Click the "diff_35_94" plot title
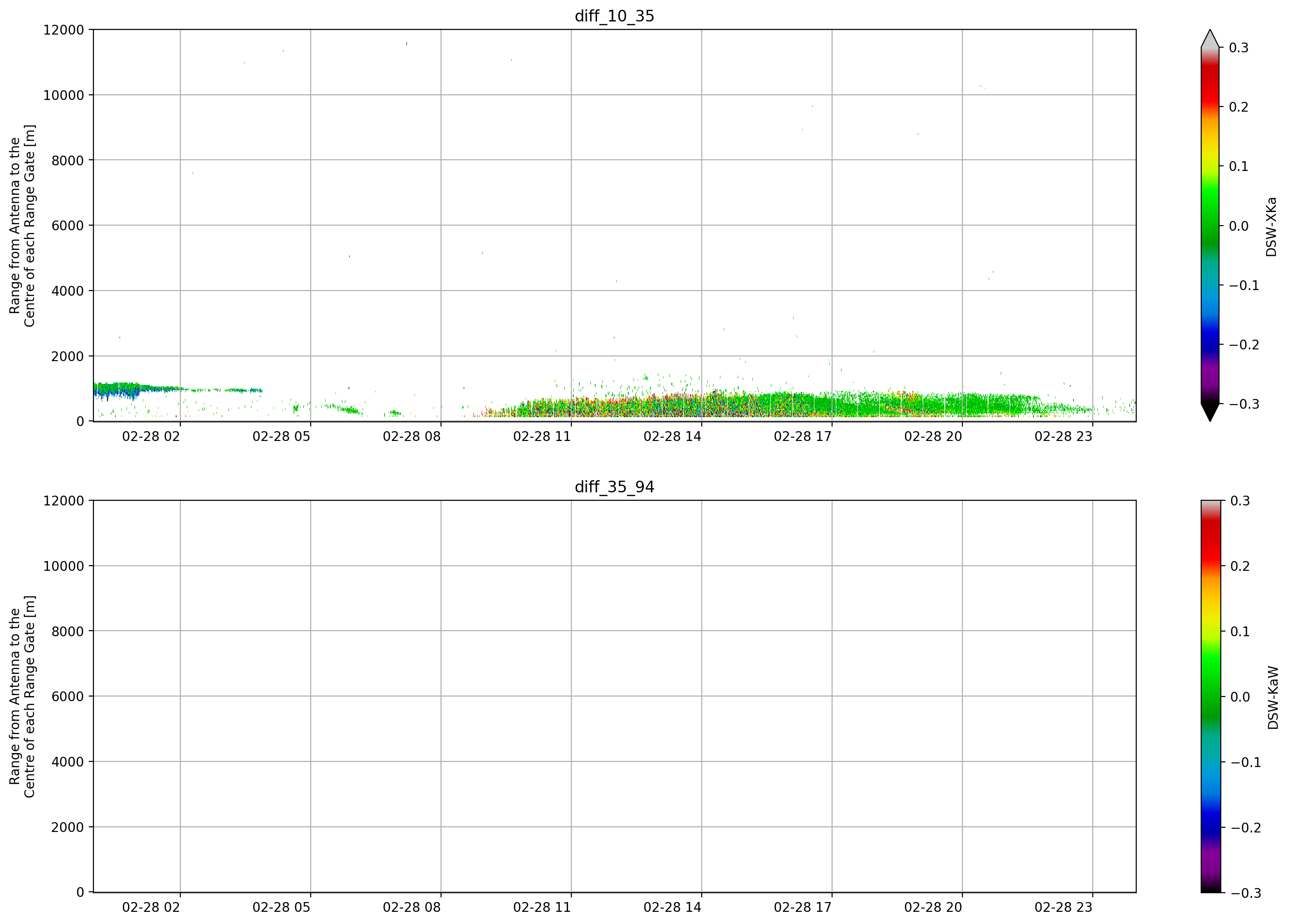Screen dimensions: 1289x924 tap(614, 487)
